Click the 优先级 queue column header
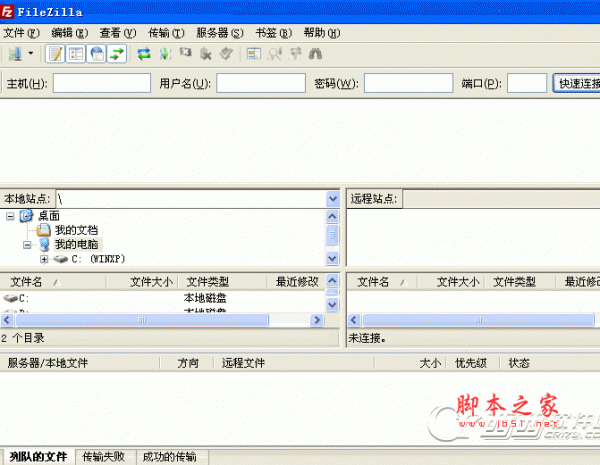 tap(471, 363)
